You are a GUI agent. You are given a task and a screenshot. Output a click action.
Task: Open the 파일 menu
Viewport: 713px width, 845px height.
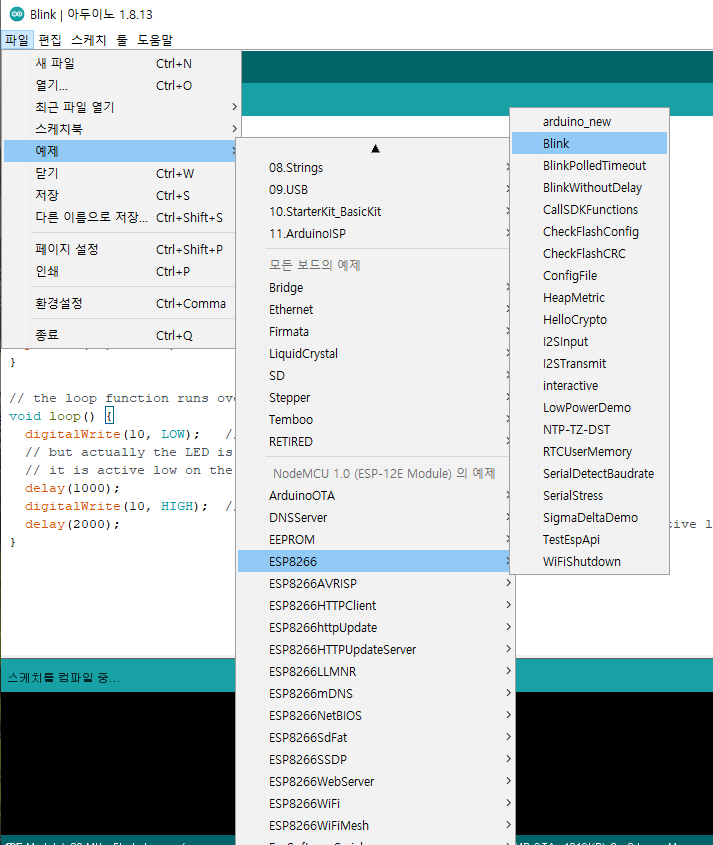tap(17, 40)
